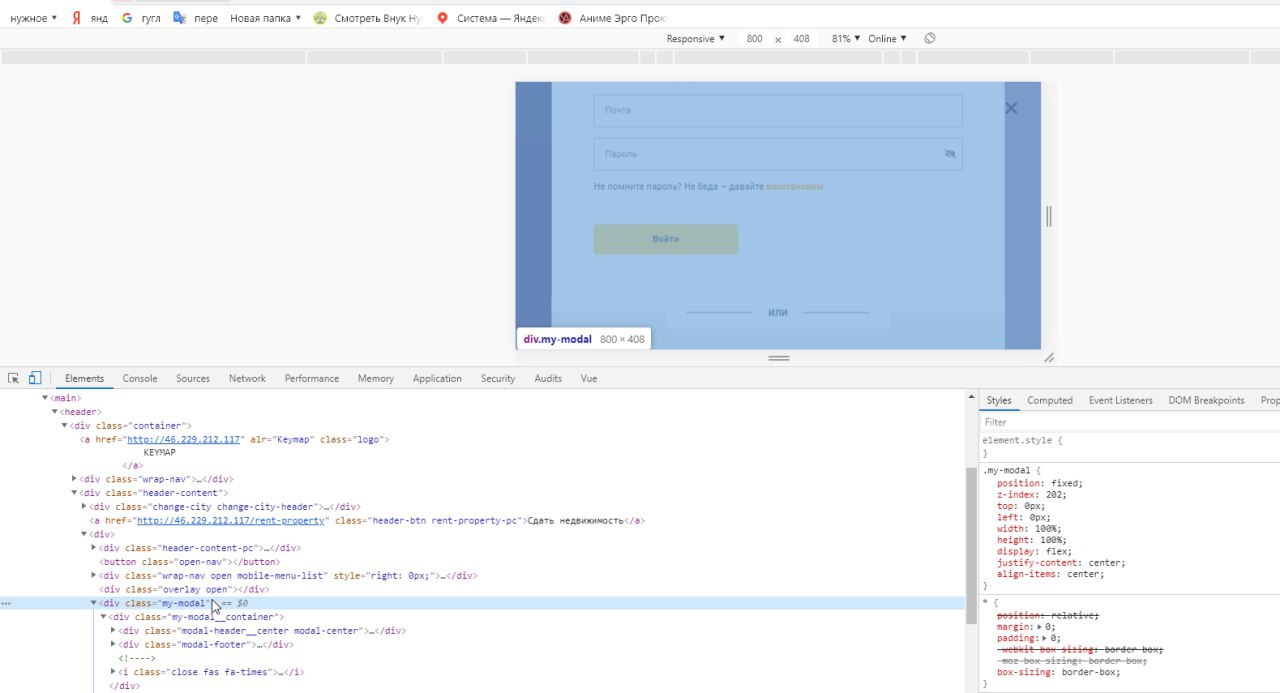Expand the modal-header__center div node
1280x693 pixels.
tap(114, 631)
